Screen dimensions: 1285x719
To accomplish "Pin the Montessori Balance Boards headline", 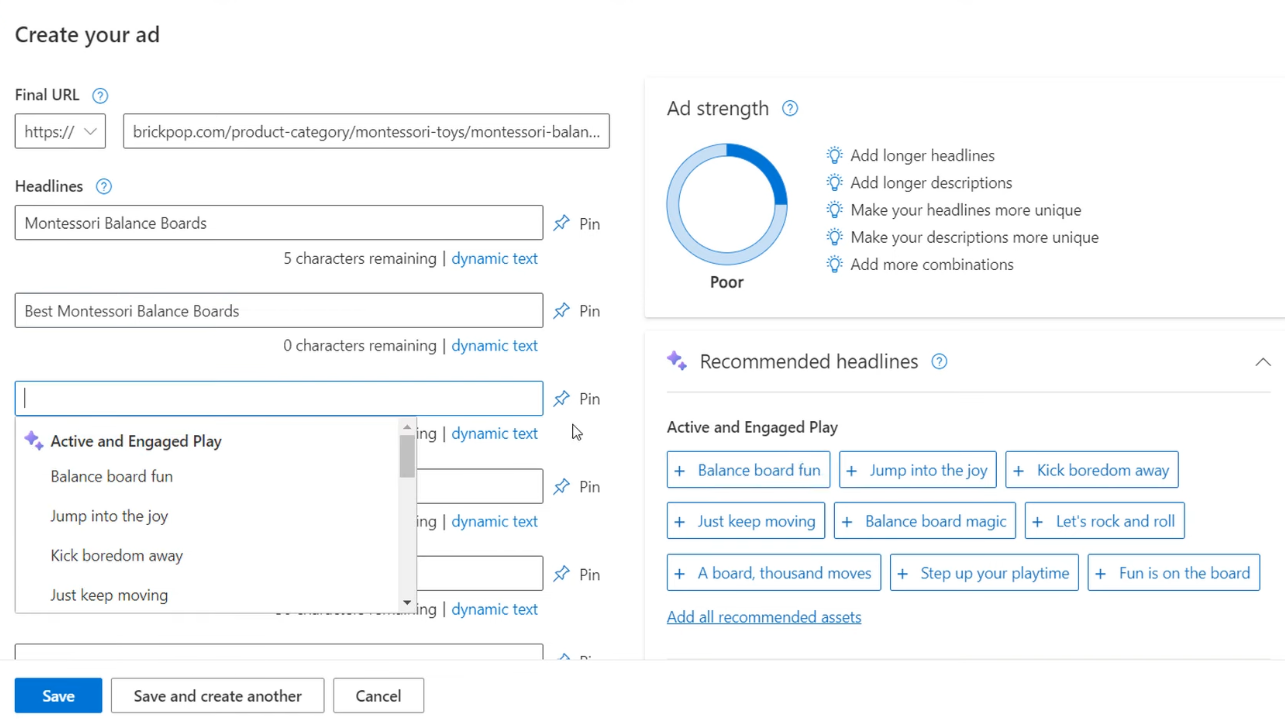I will tap(577, 224).
